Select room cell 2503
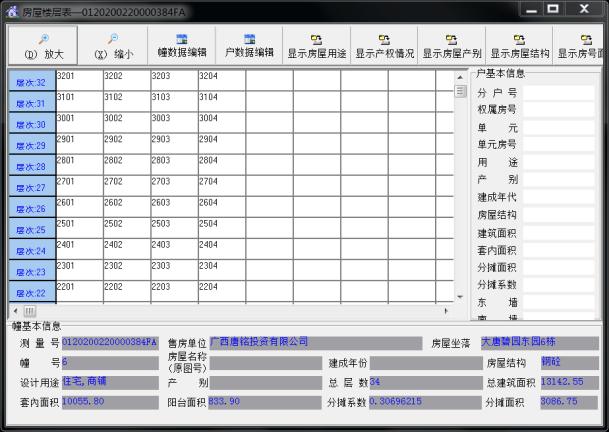Viewport: 609px width, 432px height. 174,228
